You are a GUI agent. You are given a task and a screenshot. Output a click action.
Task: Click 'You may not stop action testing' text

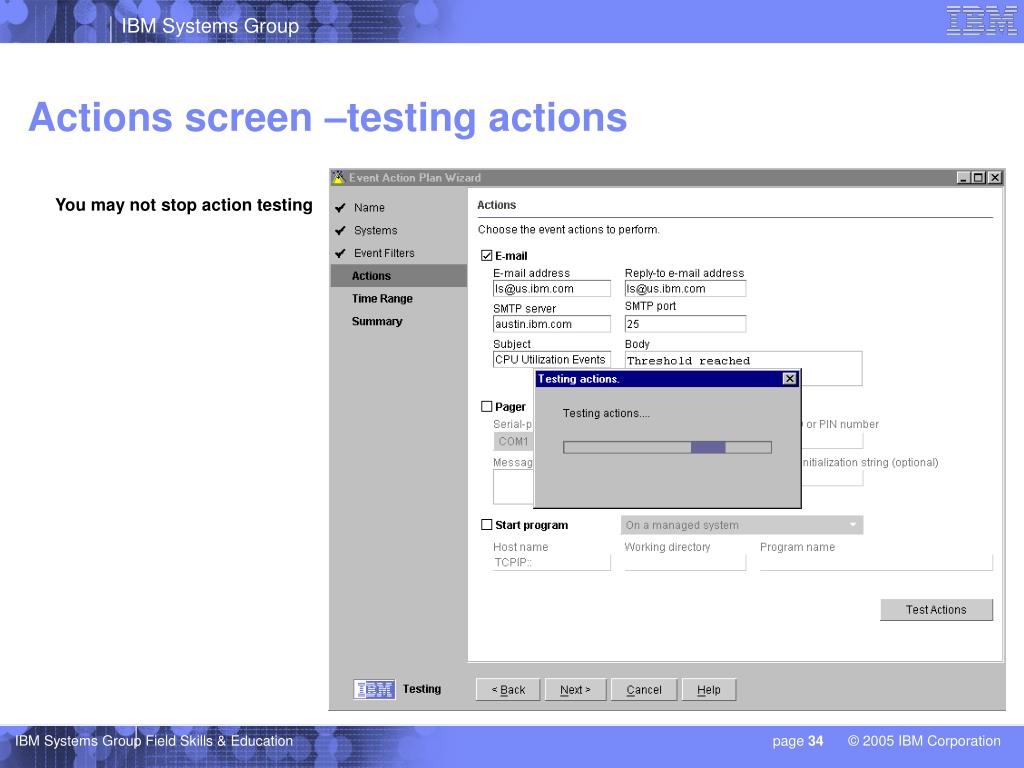coord(184,205)
